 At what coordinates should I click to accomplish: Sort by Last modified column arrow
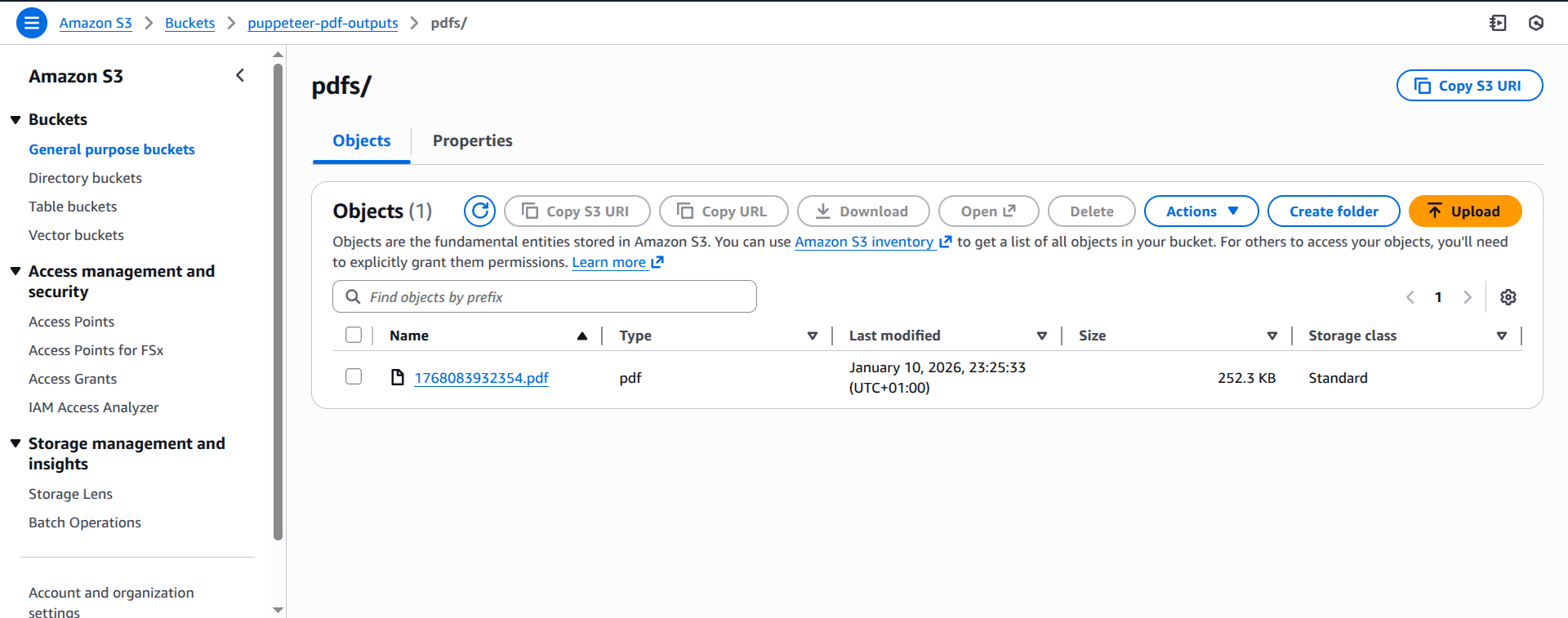click(x=1042, y=336)
